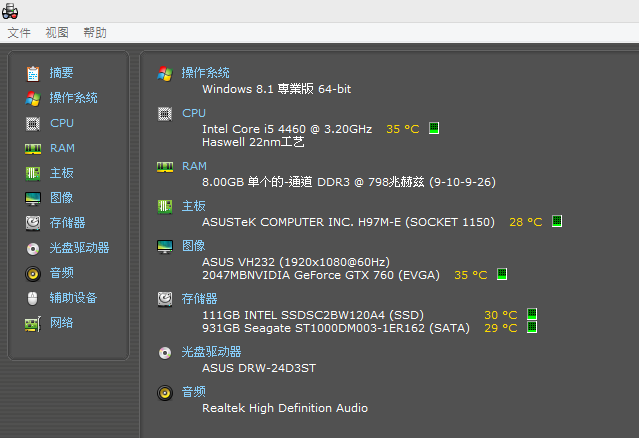
Task: Select 光盘驱动器 in sidebar
Action: 79,248
